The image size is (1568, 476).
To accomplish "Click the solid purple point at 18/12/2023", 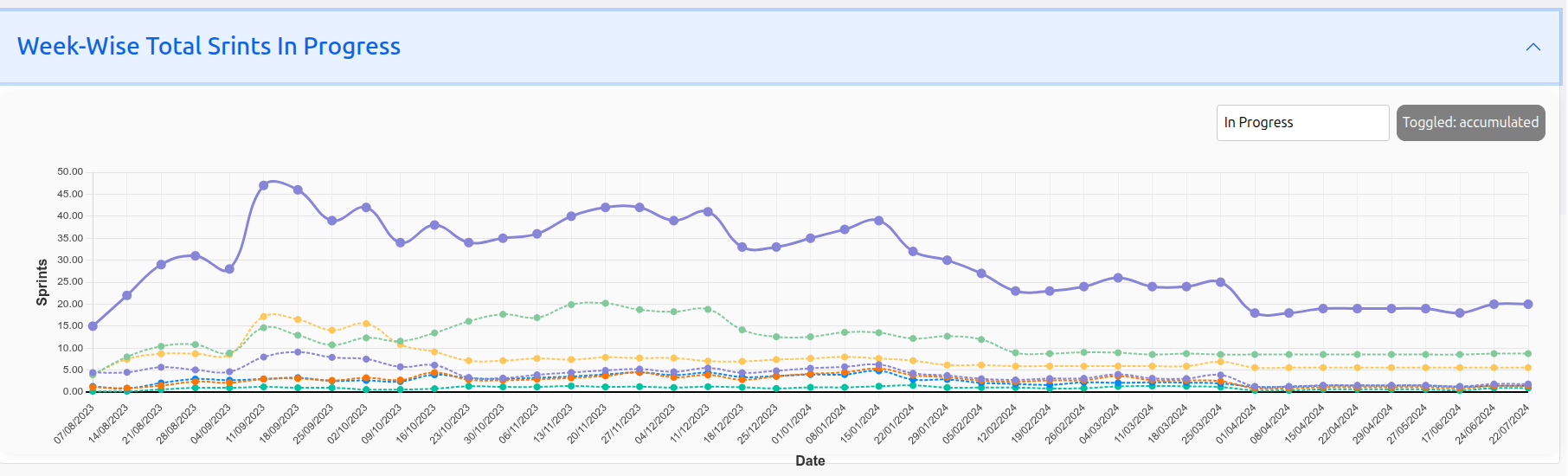I will pyautogui.click(x=742, y=248).
